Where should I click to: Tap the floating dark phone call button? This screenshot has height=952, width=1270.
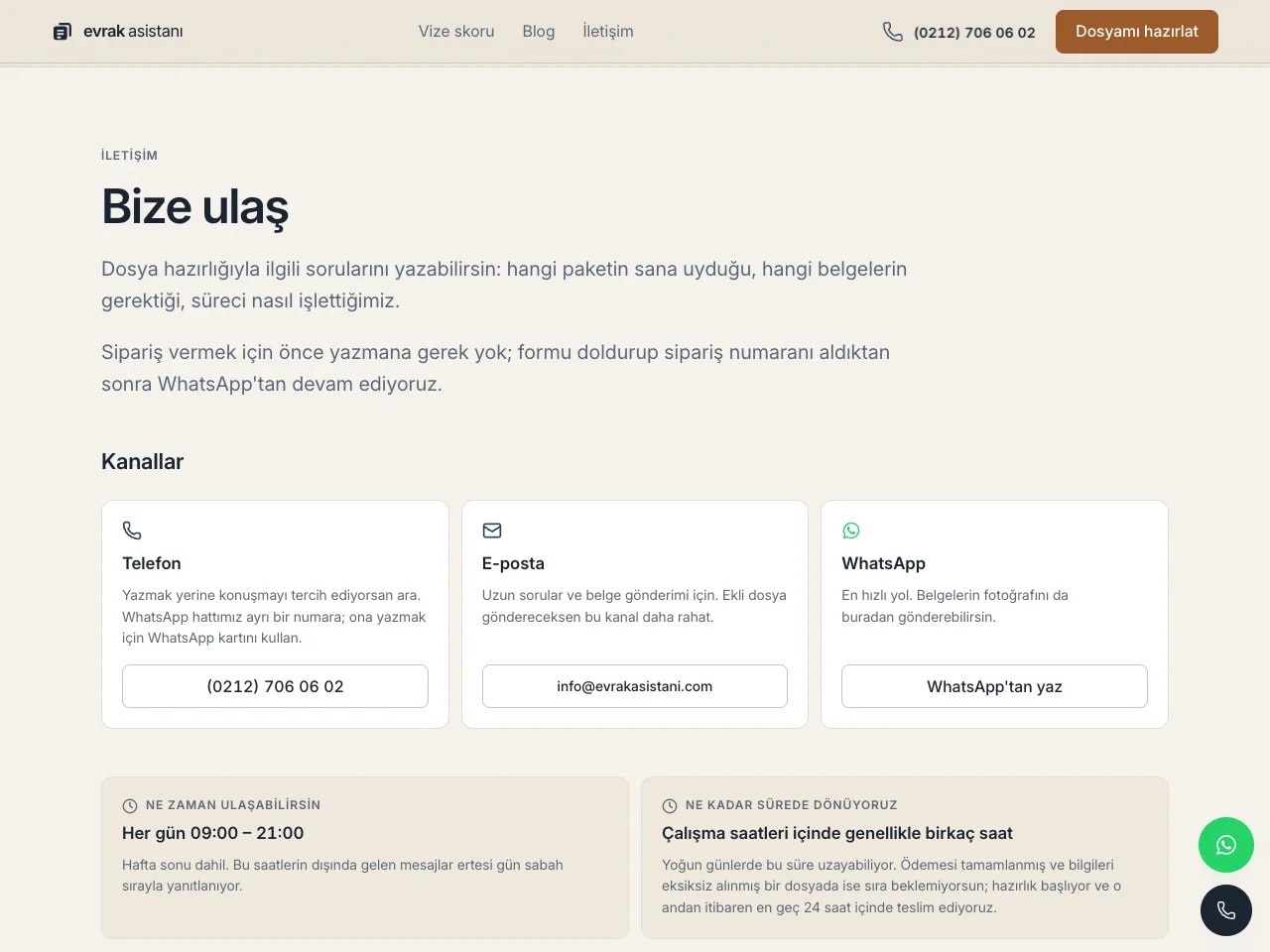(x=1226, y=910)
